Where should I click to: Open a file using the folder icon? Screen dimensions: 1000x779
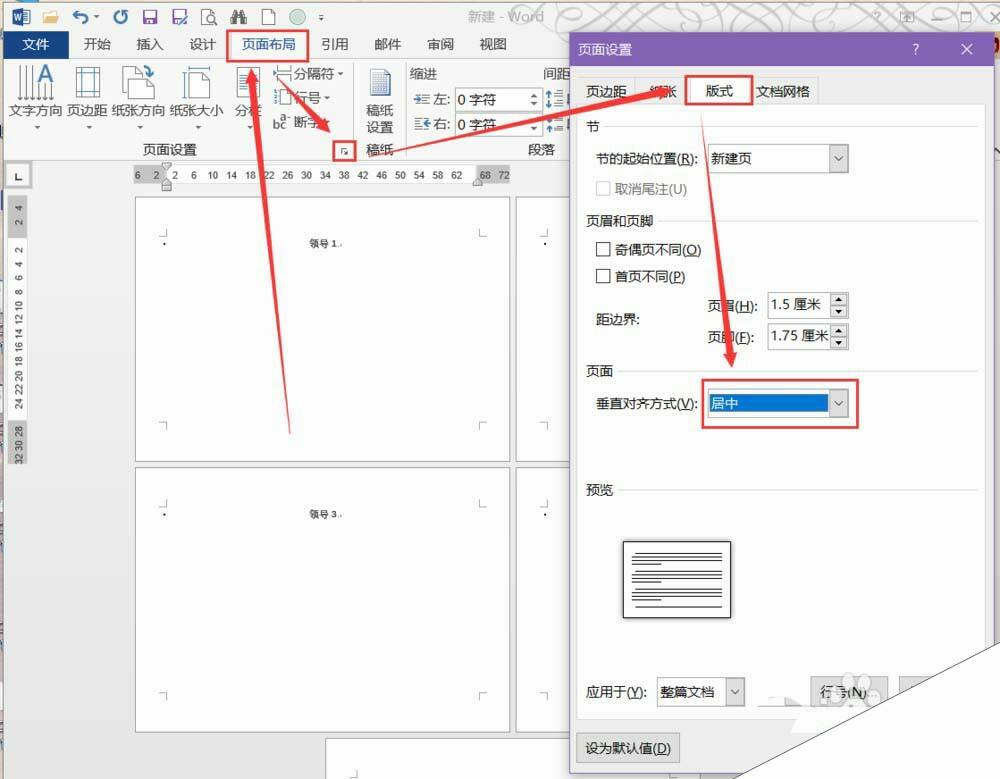[50, 17]
